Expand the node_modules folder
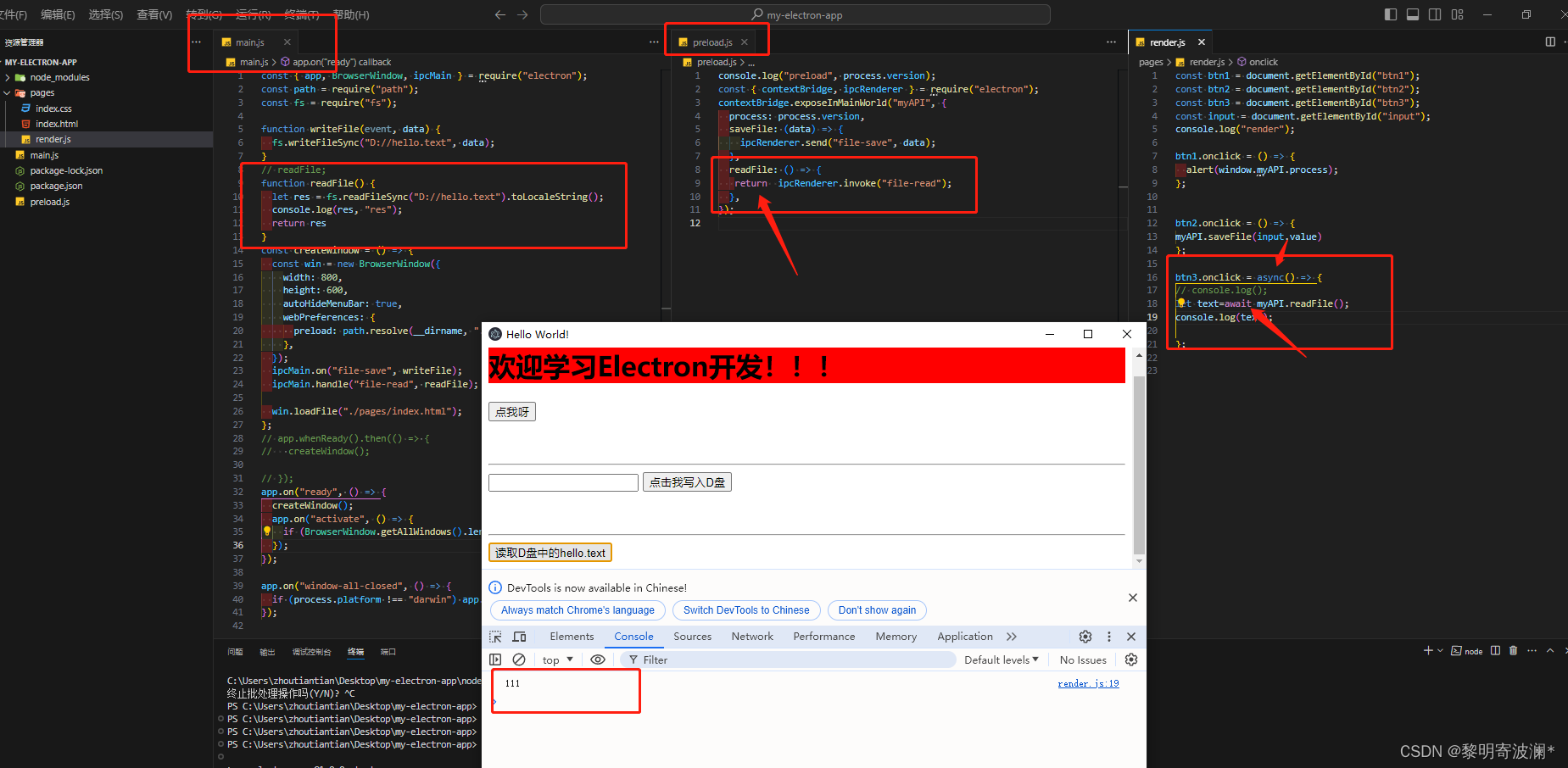Image resolution: width=1568 pixels, height=768 pixels. tap(59, 77)
